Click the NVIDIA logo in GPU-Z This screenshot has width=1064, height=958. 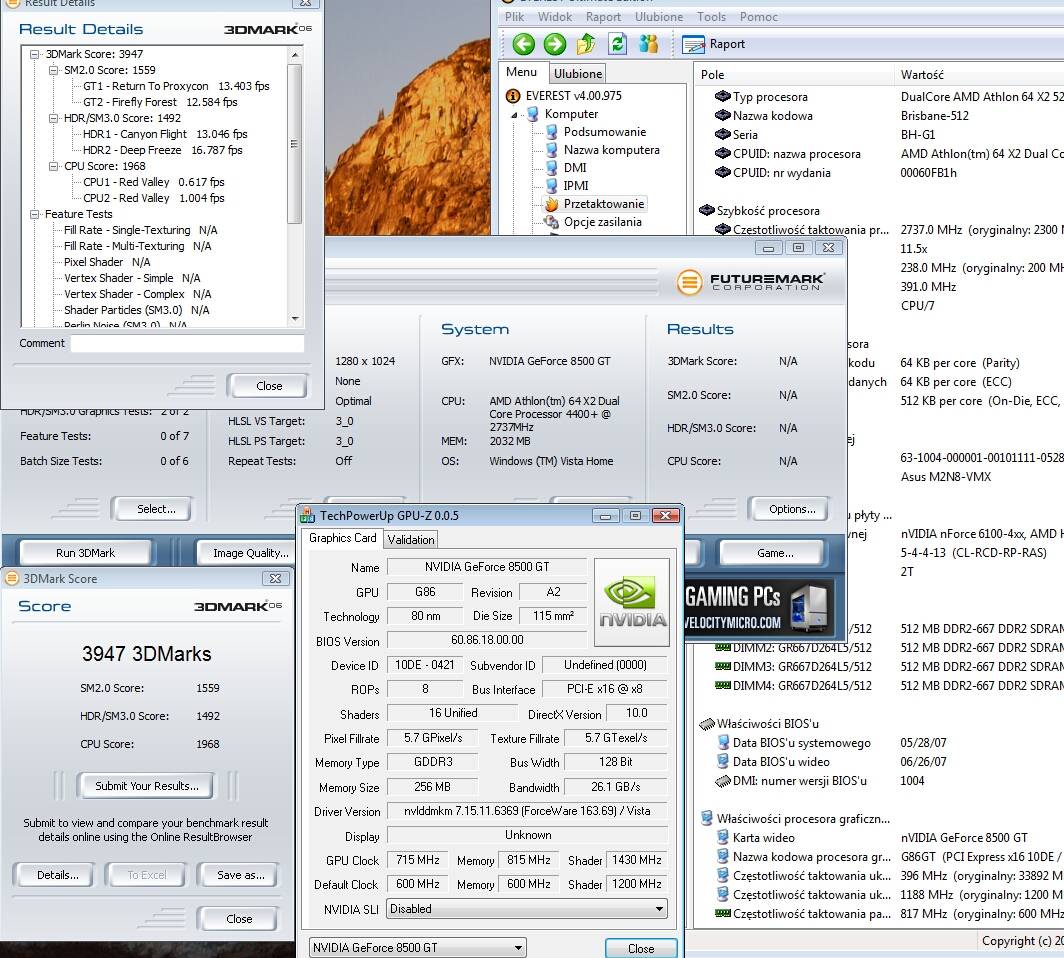point(632,602)
